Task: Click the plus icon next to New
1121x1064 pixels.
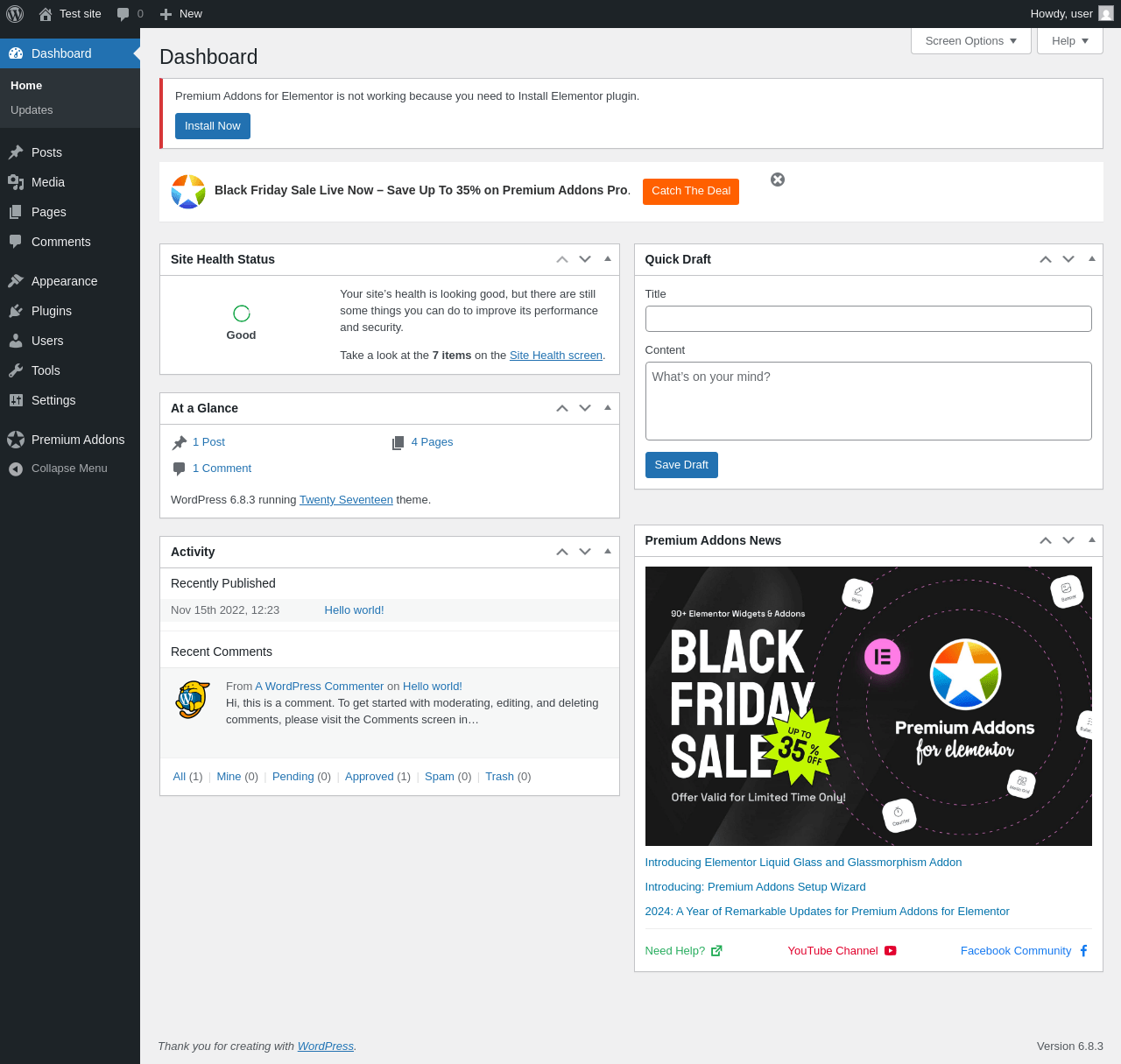Action: click(x=166, y=14)
